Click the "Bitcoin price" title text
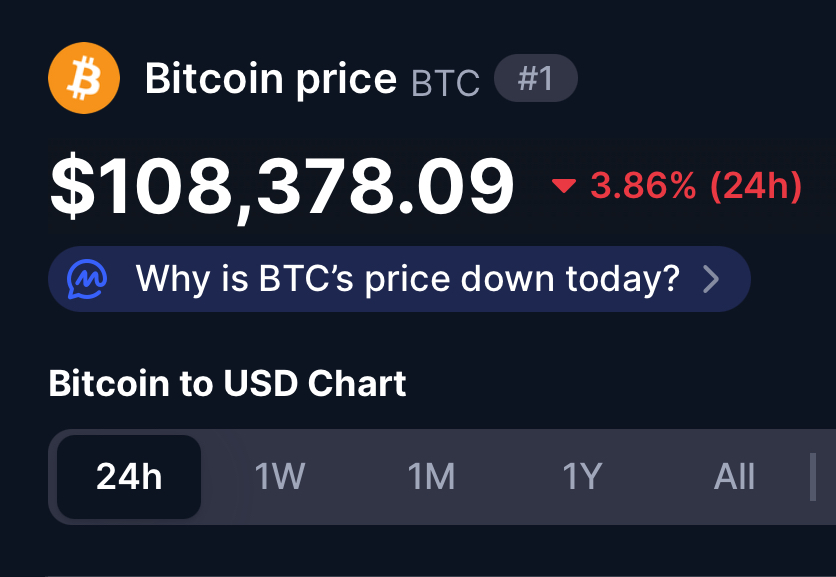This screenshot has width=836, height=577. (270, 79)
